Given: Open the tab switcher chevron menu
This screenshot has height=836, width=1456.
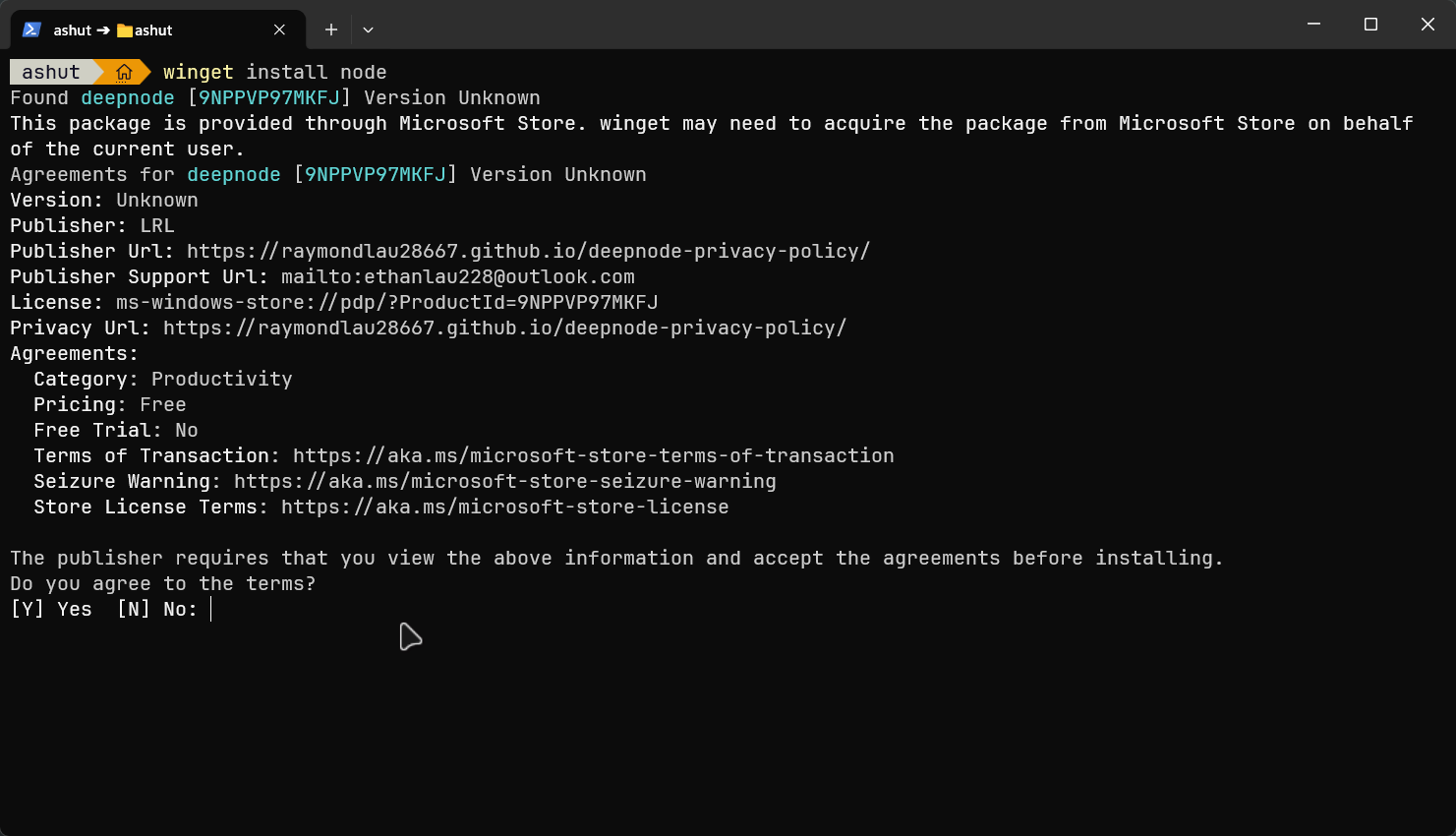Looking at the screenshot, I should [x=368, y=30].
